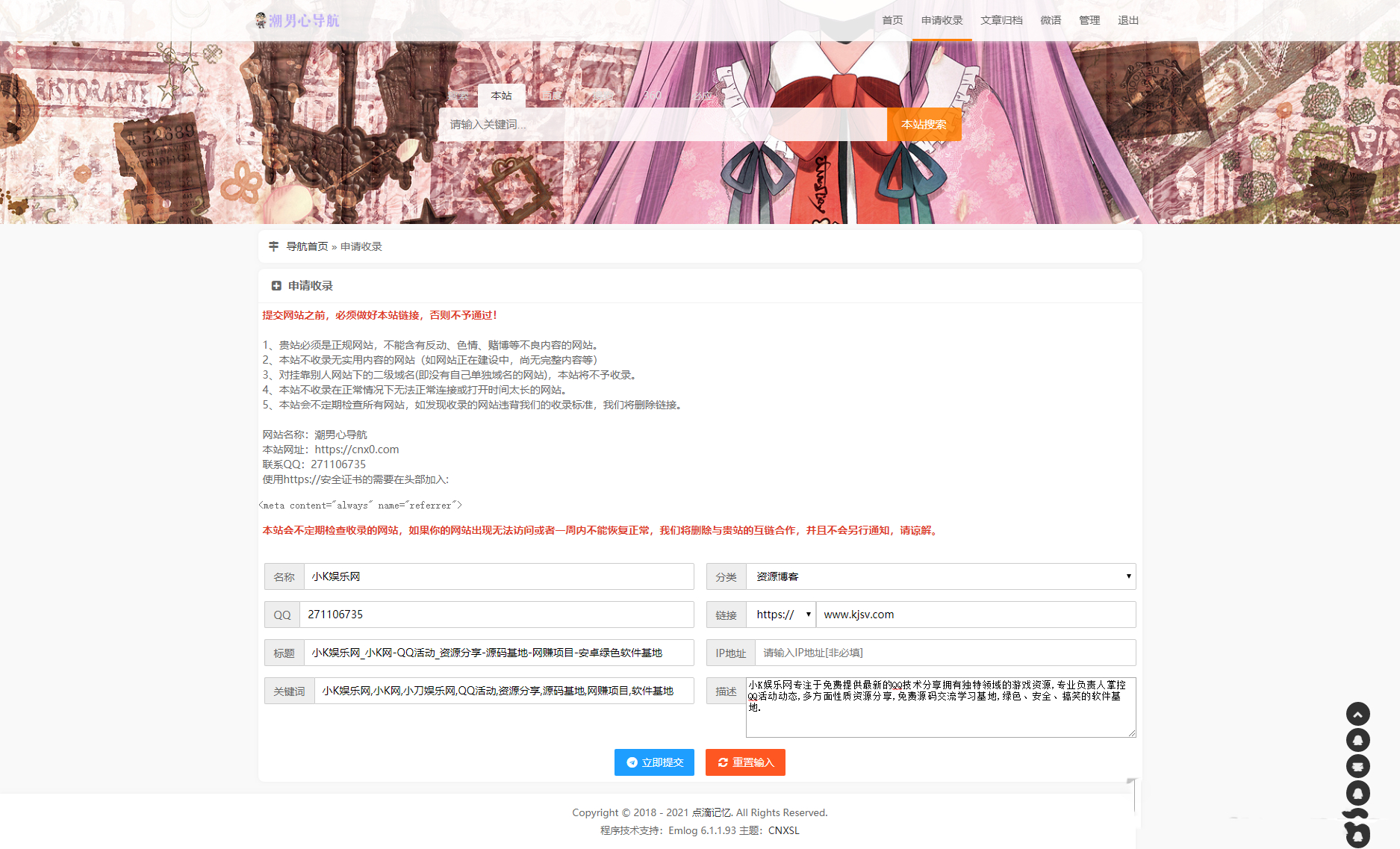Open the 管理 menu item

coord(1089,20)
